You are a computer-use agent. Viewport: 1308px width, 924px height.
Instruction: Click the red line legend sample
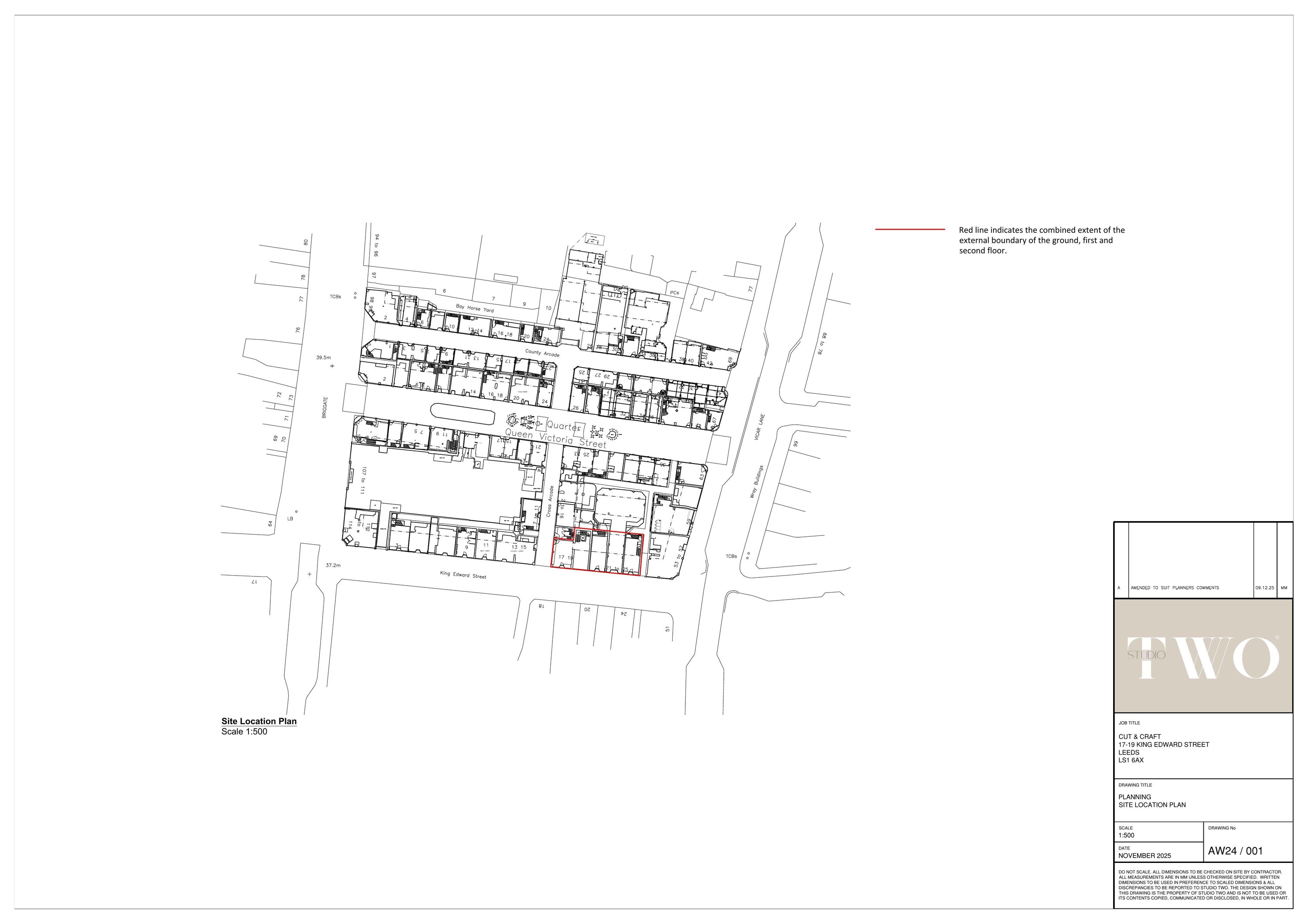tap(910, 229)
